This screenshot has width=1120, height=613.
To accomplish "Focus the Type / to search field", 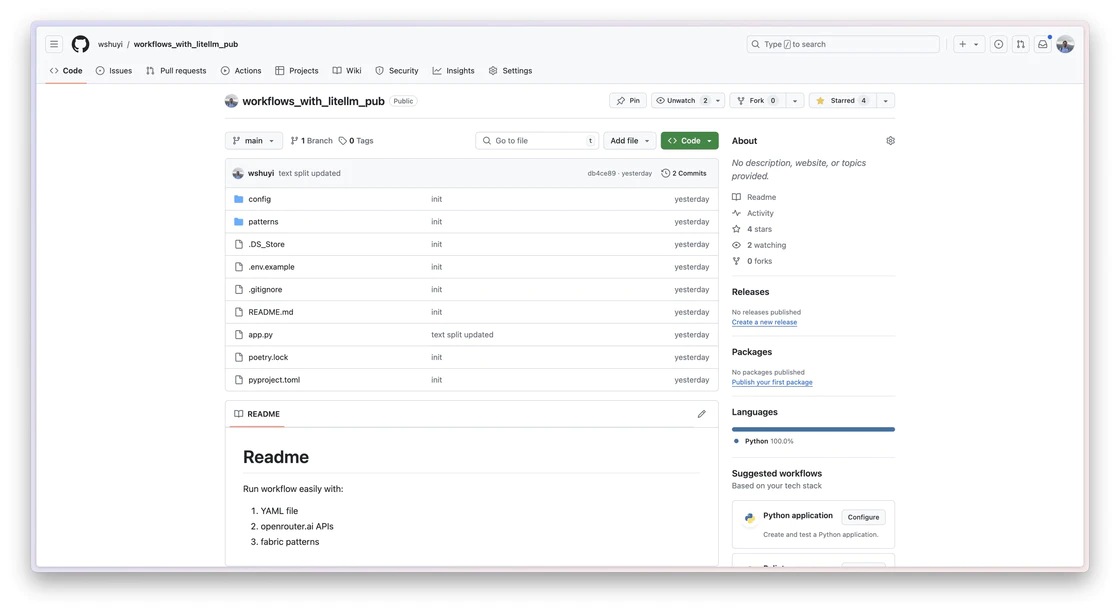I will pyautogui.click(x=843, y=44).
